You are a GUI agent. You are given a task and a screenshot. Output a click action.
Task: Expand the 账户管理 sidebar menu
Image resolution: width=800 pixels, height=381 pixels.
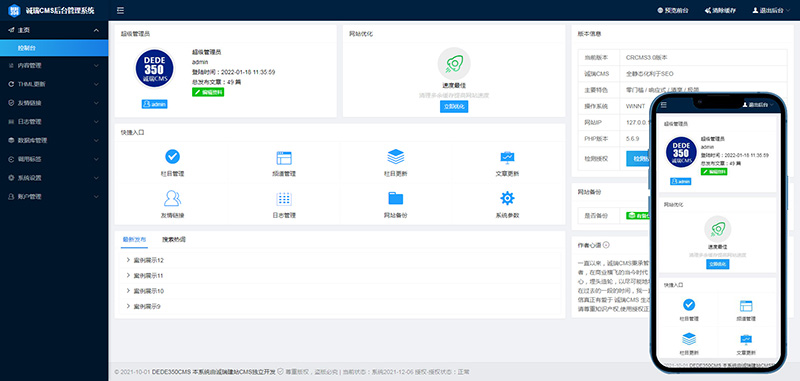pos(54,196)
